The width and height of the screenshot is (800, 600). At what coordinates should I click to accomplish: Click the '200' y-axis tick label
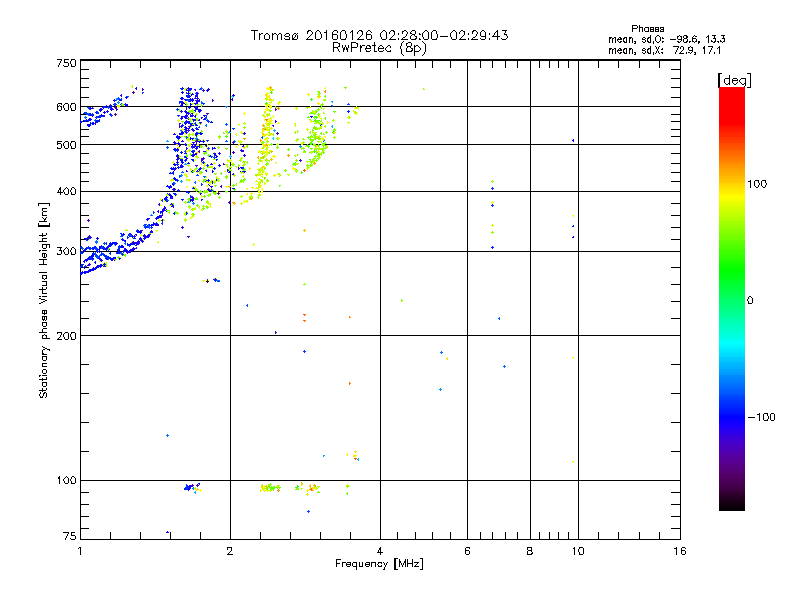[66, 336]
